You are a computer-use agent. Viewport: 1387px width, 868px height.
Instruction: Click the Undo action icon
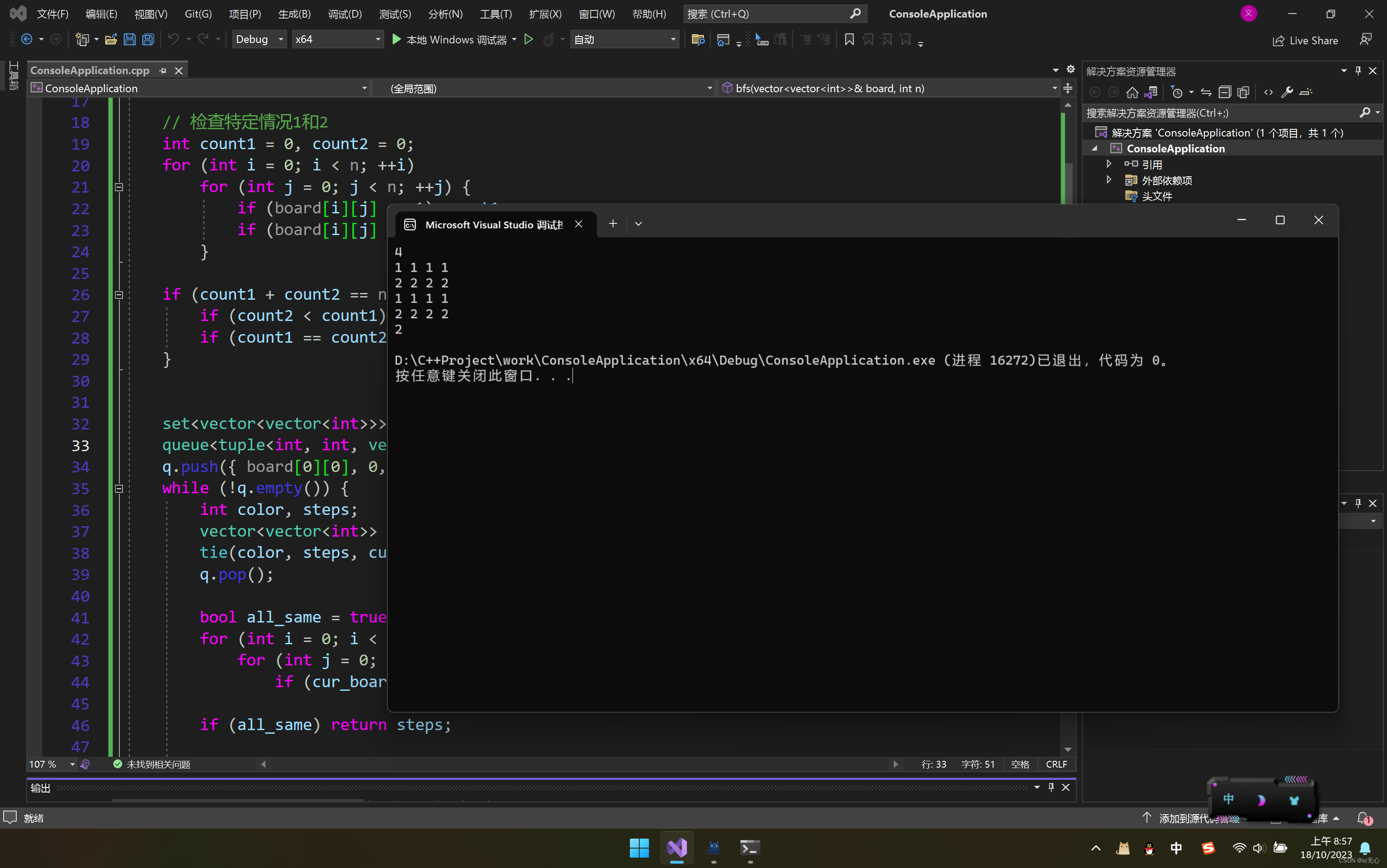174,39
